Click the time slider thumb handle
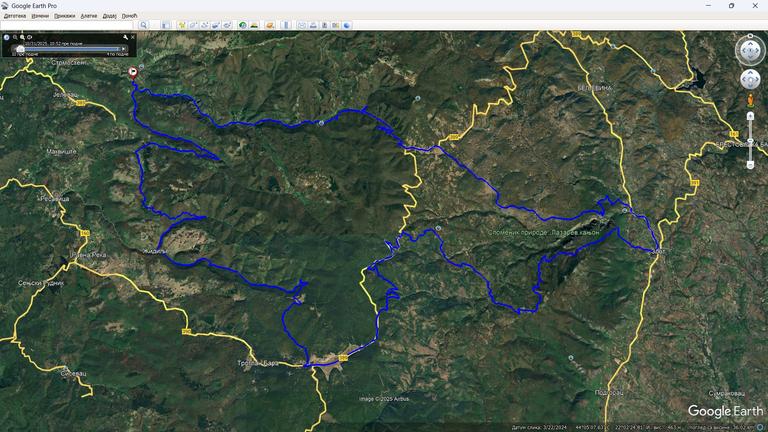This screenshot has height=432, width=768. [20, 49]
